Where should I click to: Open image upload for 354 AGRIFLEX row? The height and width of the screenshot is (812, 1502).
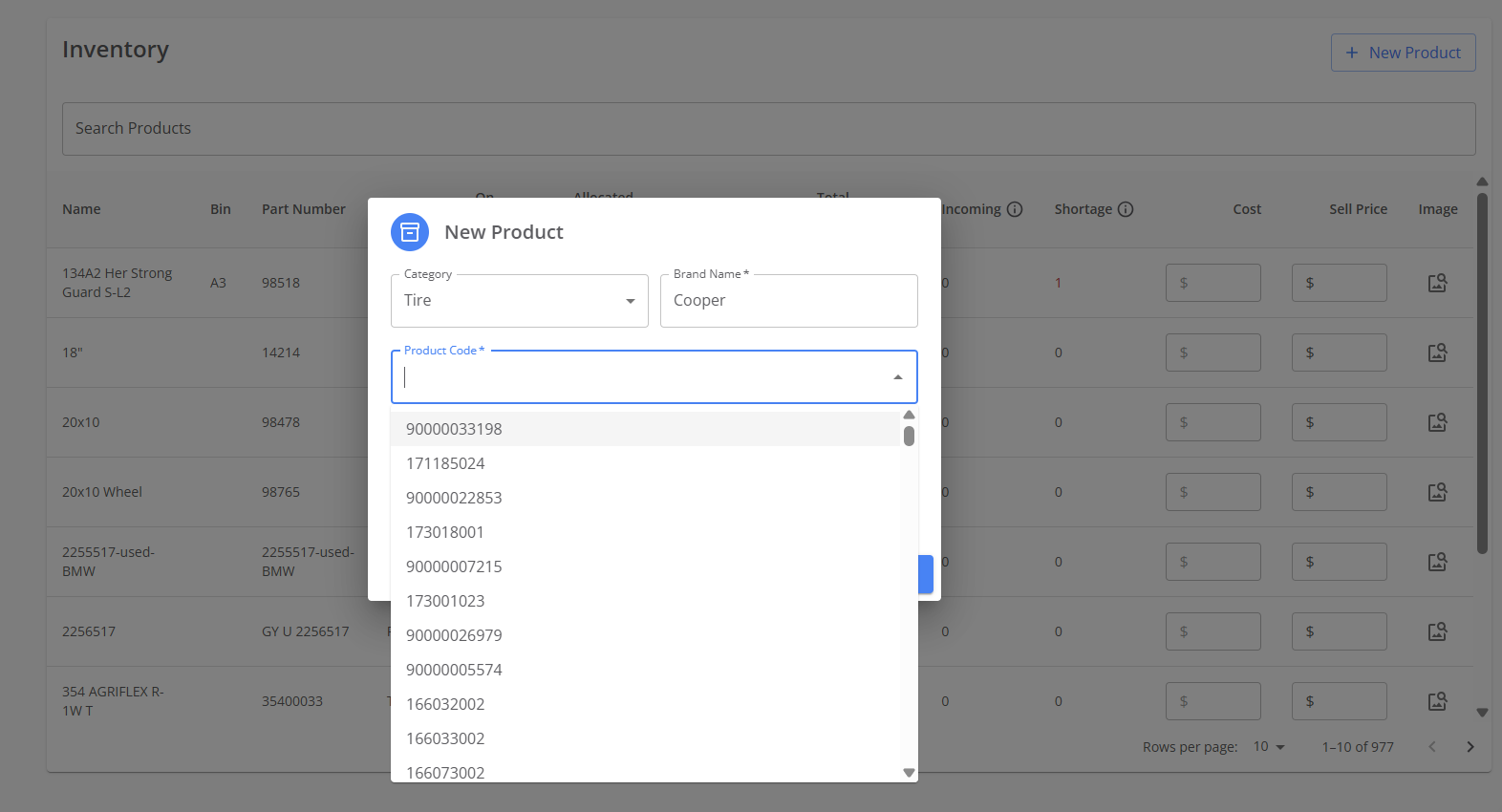[x=1437, y=701]
